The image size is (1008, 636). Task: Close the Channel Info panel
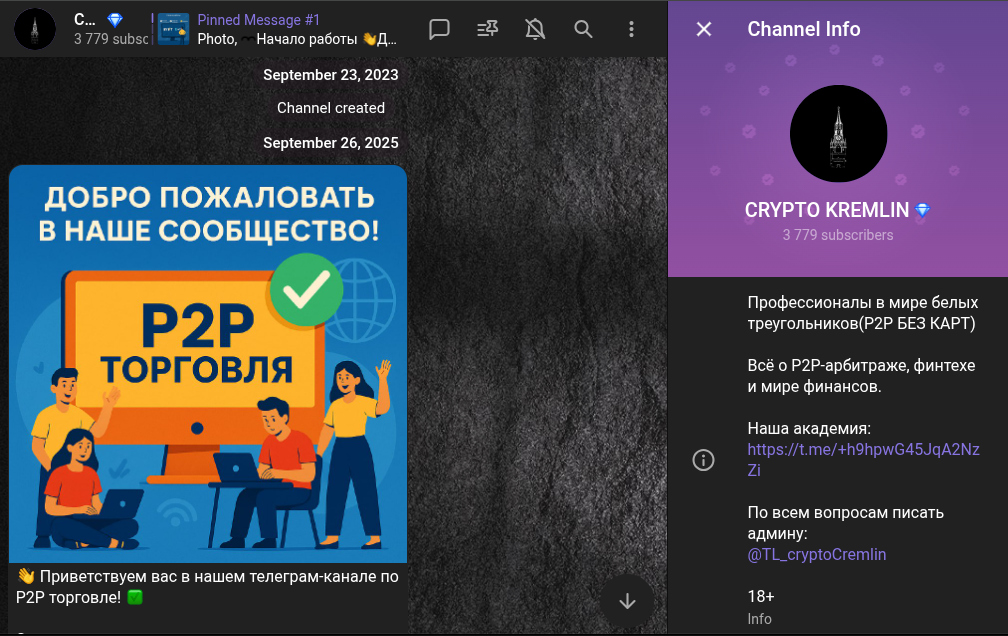[704, 29]
